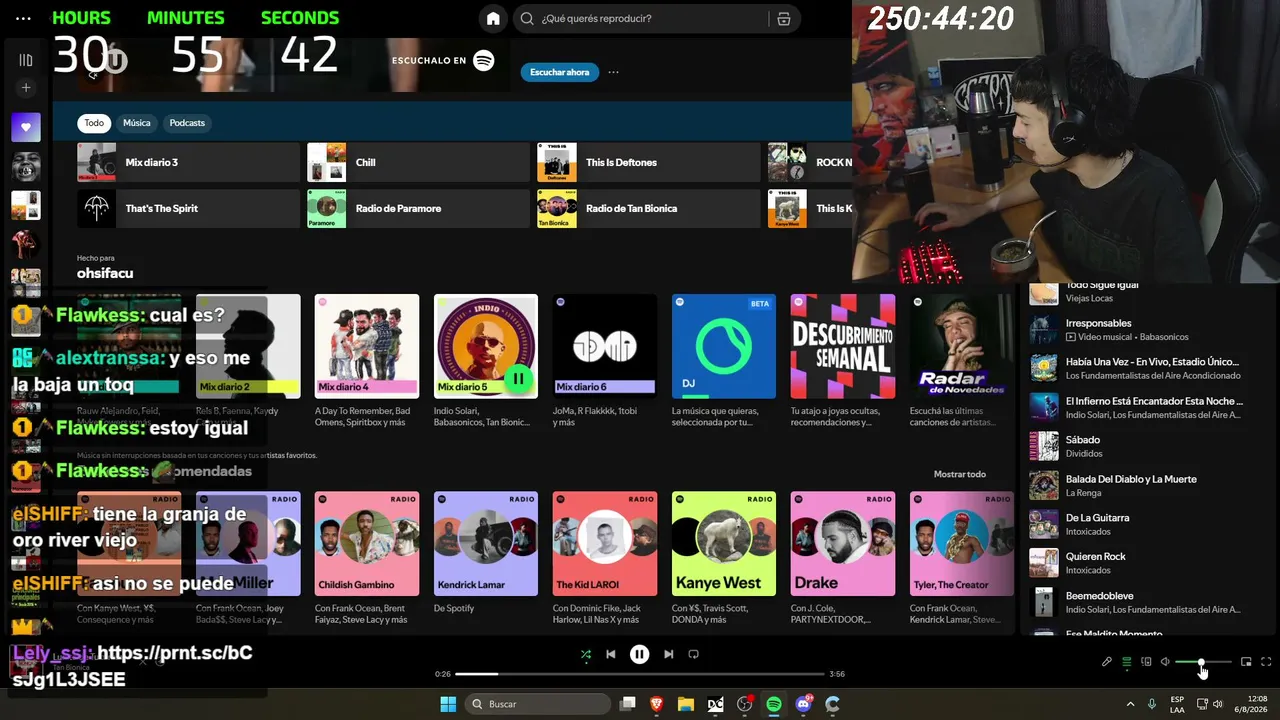Enter full screen mode

click(1266, 662)
